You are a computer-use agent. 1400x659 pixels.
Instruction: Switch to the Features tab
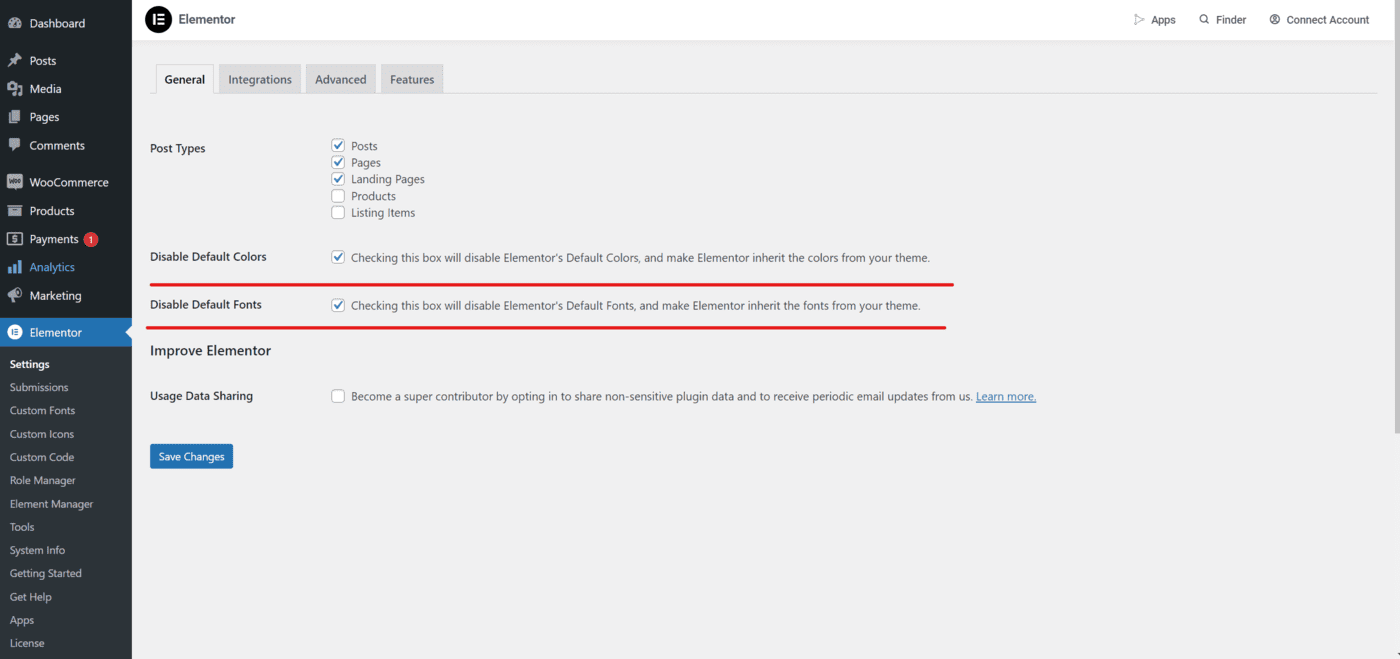click(x=412, y=80)
